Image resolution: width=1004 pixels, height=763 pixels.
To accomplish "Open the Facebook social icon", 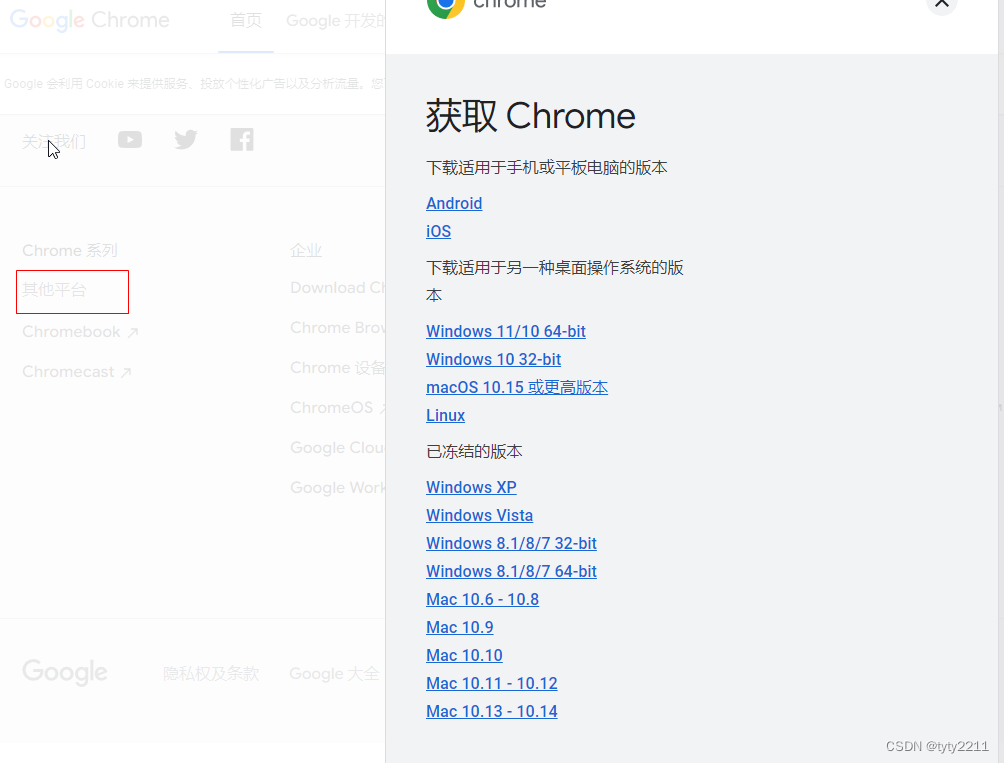I will pos(242,140).
